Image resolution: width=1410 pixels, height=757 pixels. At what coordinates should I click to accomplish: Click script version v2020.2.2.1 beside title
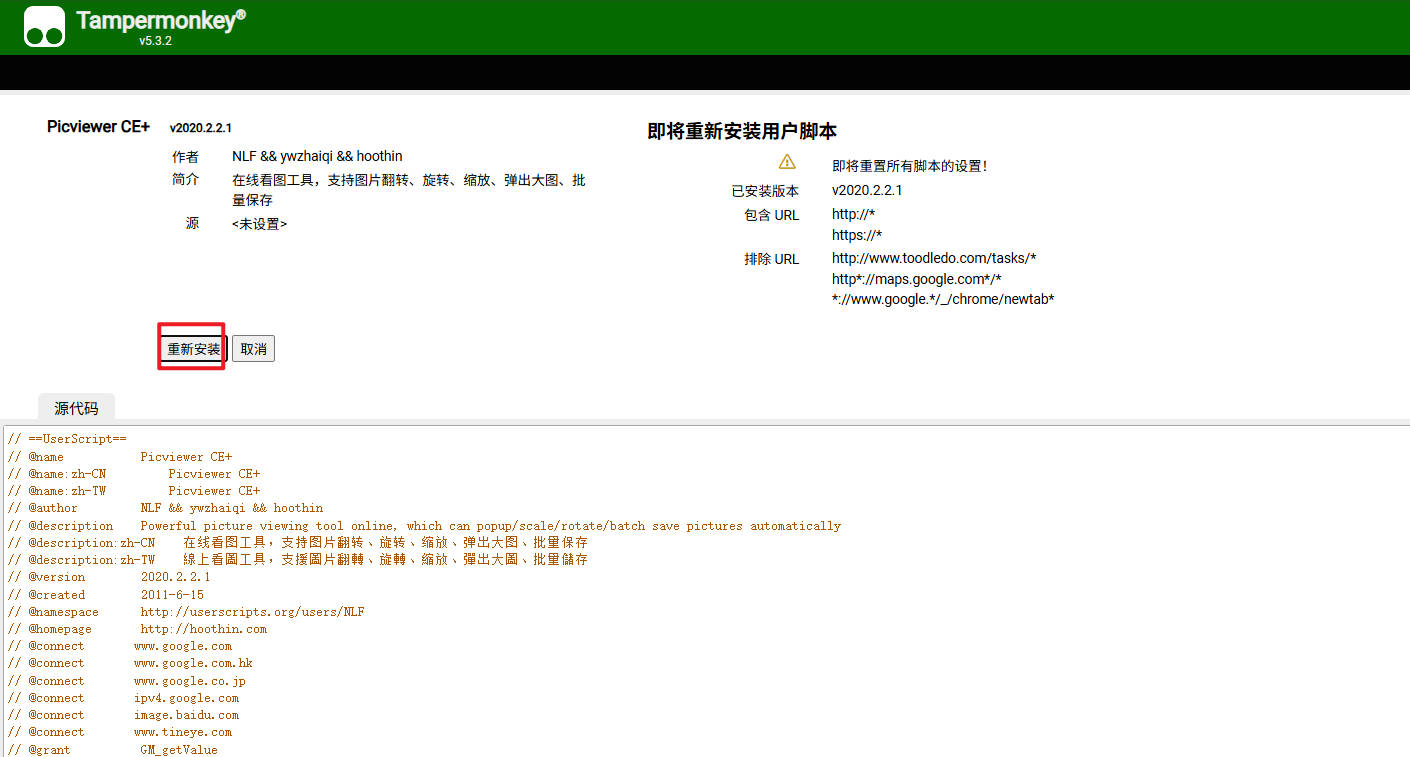[201, 128]
